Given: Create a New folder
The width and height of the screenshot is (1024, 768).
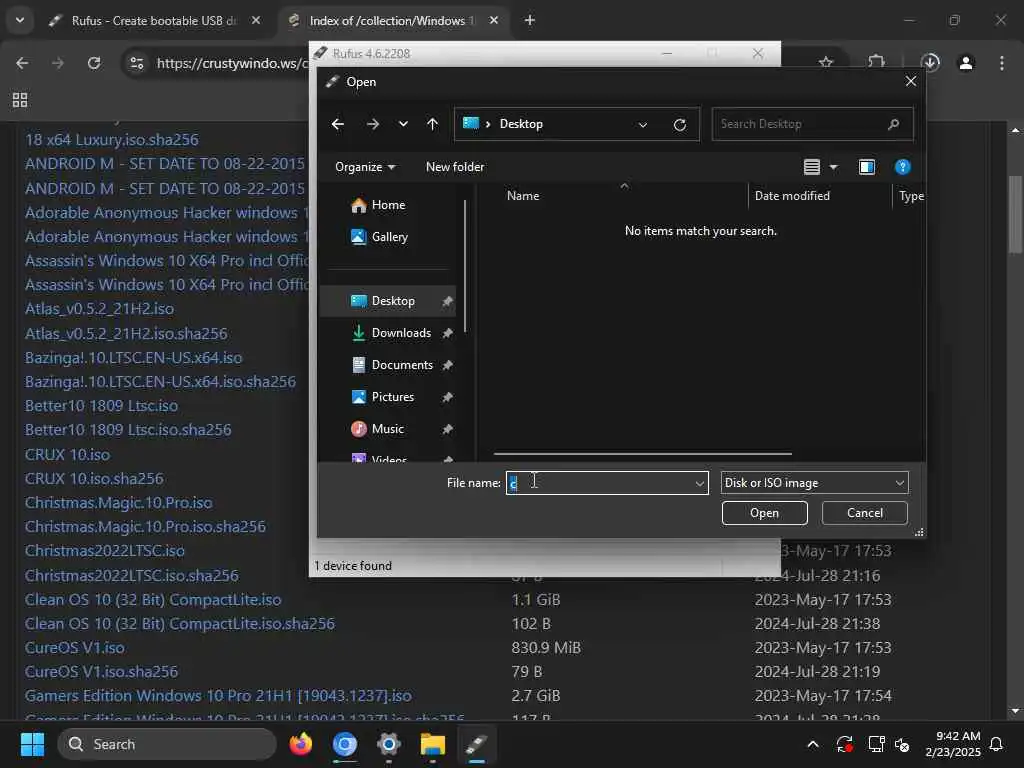Looking at the screenshot, I should (x=455, y=167).
